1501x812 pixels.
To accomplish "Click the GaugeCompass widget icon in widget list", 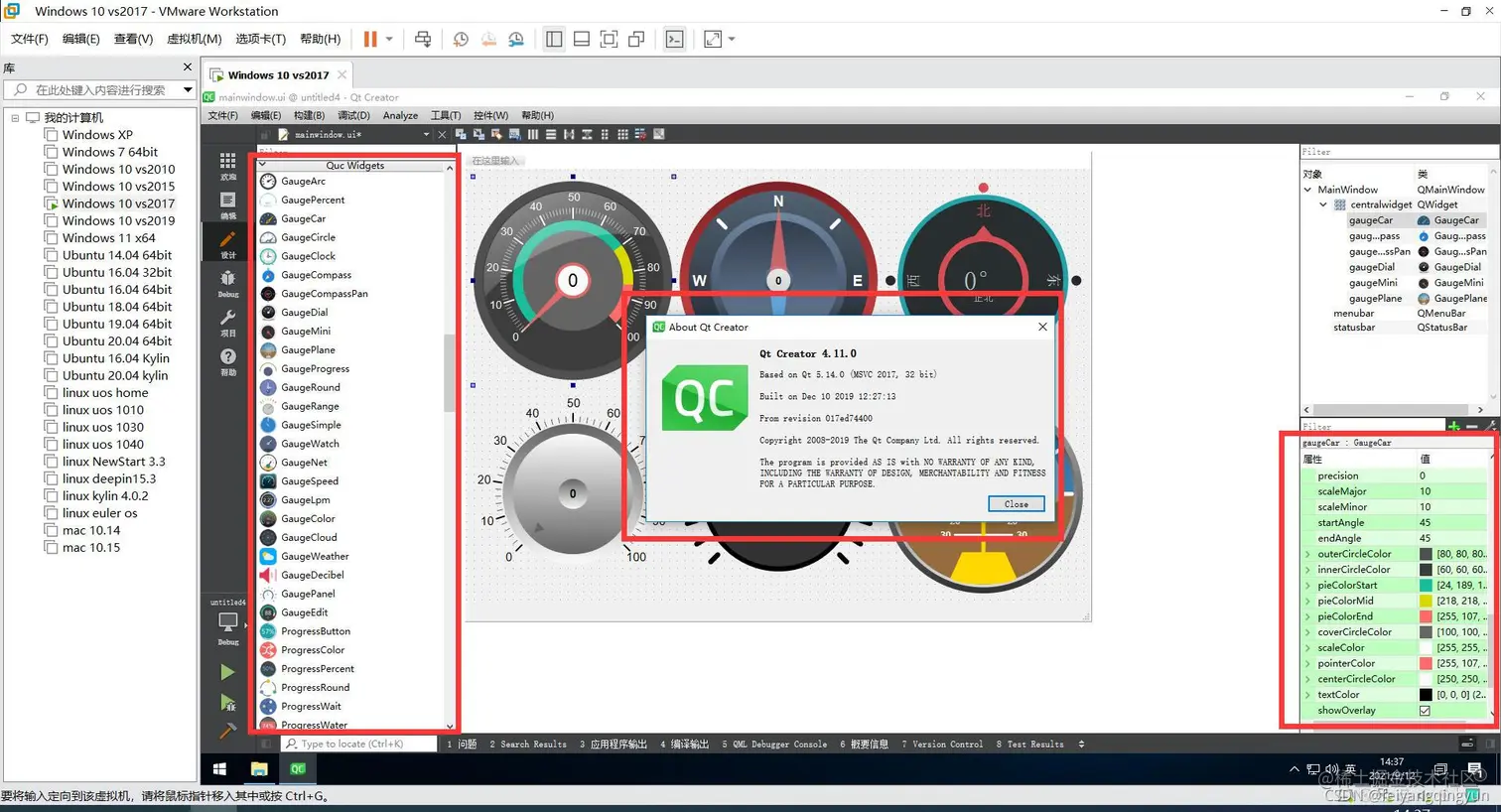I will tap(268, 275).
